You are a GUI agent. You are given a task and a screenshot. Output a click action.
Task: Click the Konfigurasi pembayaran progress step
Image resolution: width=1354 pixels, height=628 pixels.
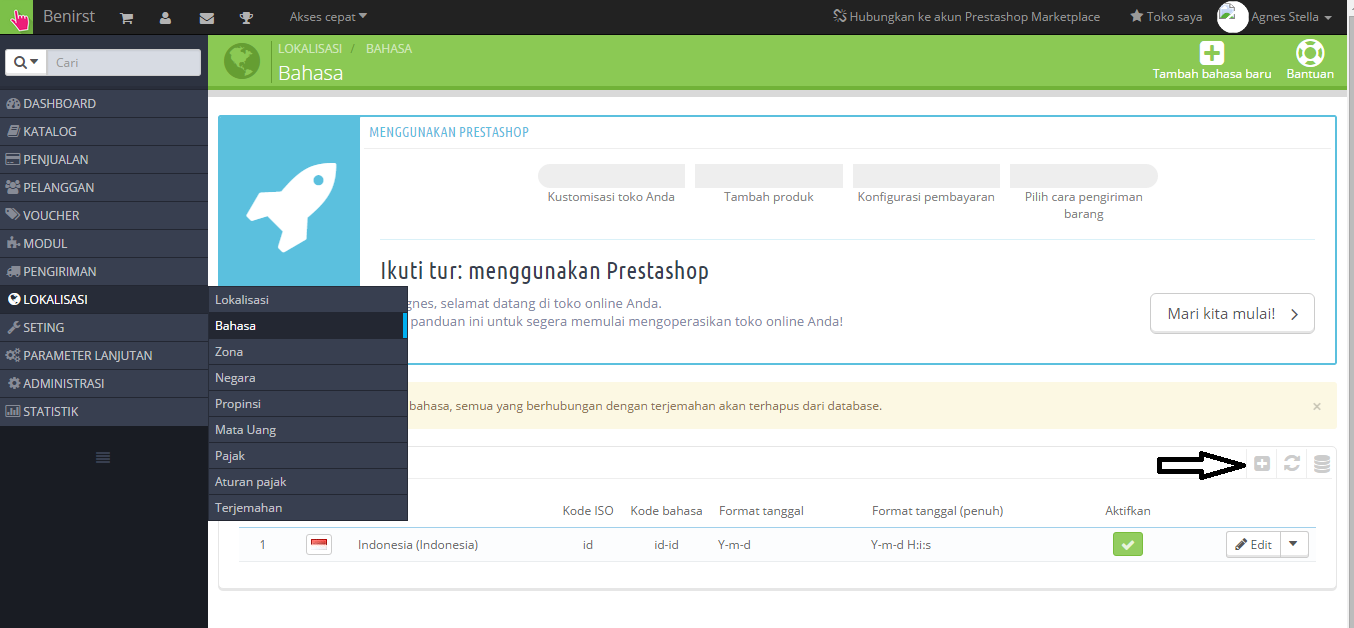click(x=926, y=185)
